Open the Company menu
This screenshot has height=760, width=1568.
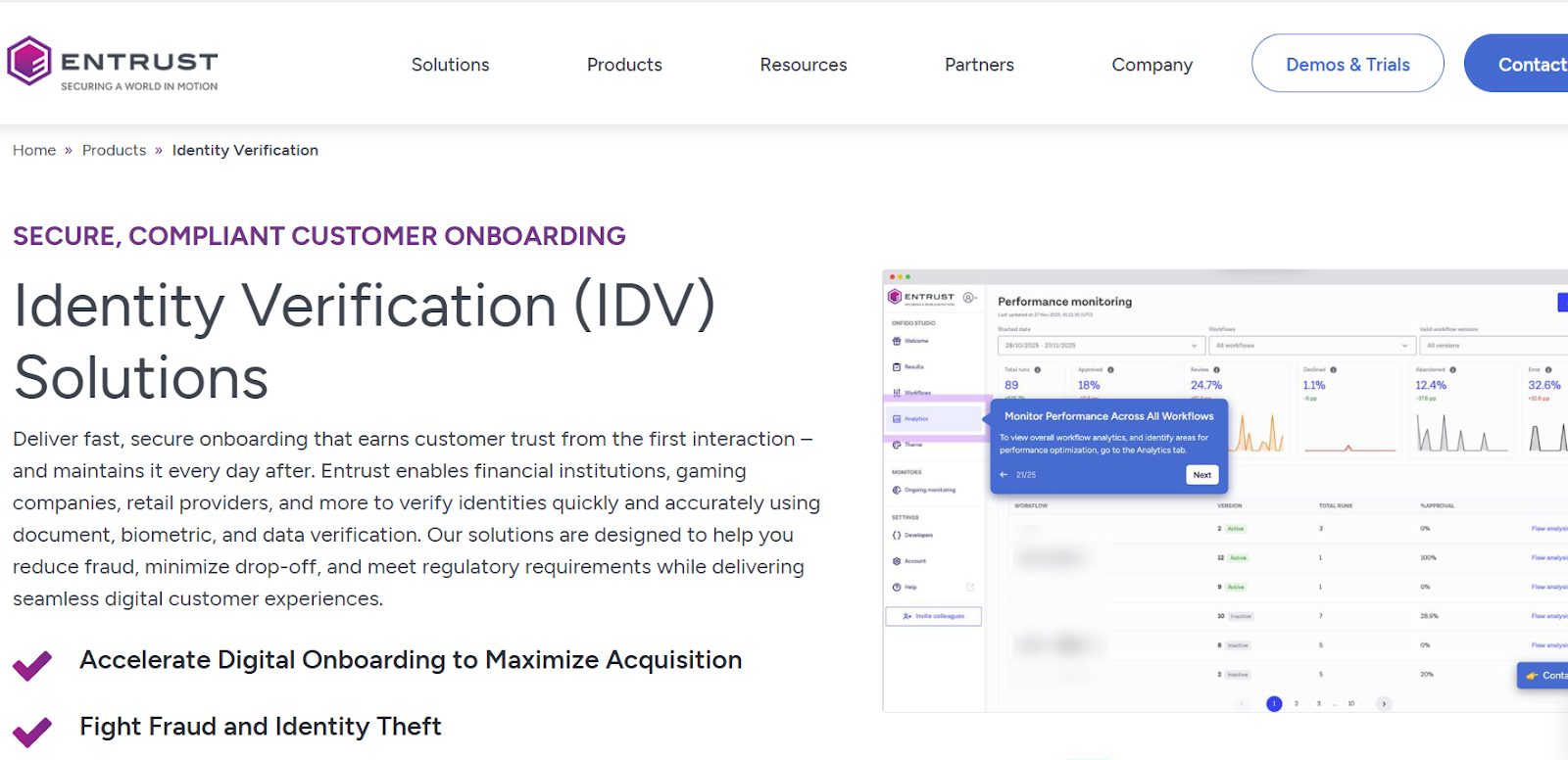point(1151,65)
